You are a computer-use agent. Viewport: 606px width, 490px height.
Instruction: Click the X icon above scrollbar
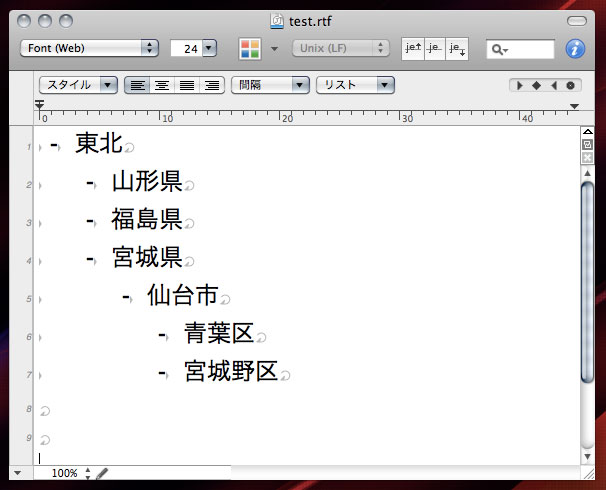coord(587,158)
